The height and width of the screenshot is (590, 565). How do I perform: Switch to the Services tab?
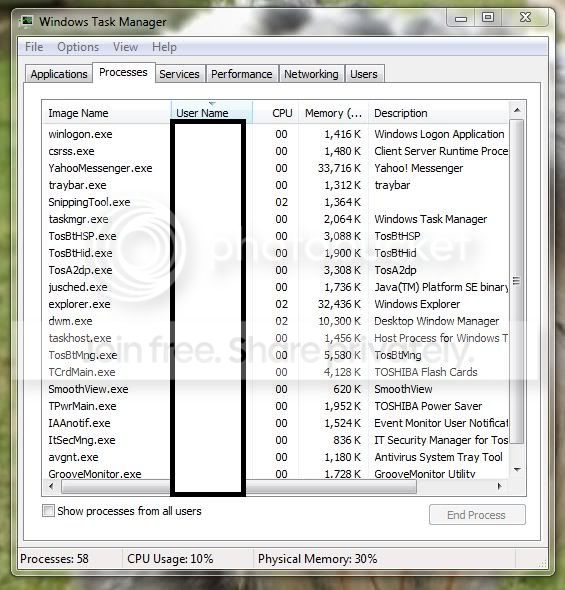tap(179, 74)
